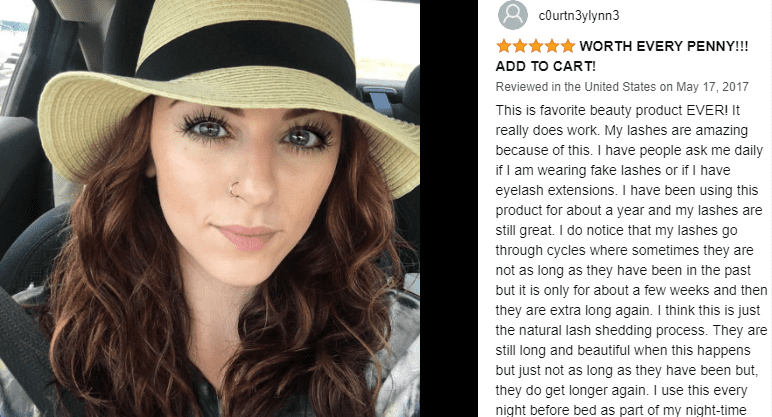This screenshot has height=417, width=772.
Task: Select the second orange rating star
Action: [x=520, y=46]
